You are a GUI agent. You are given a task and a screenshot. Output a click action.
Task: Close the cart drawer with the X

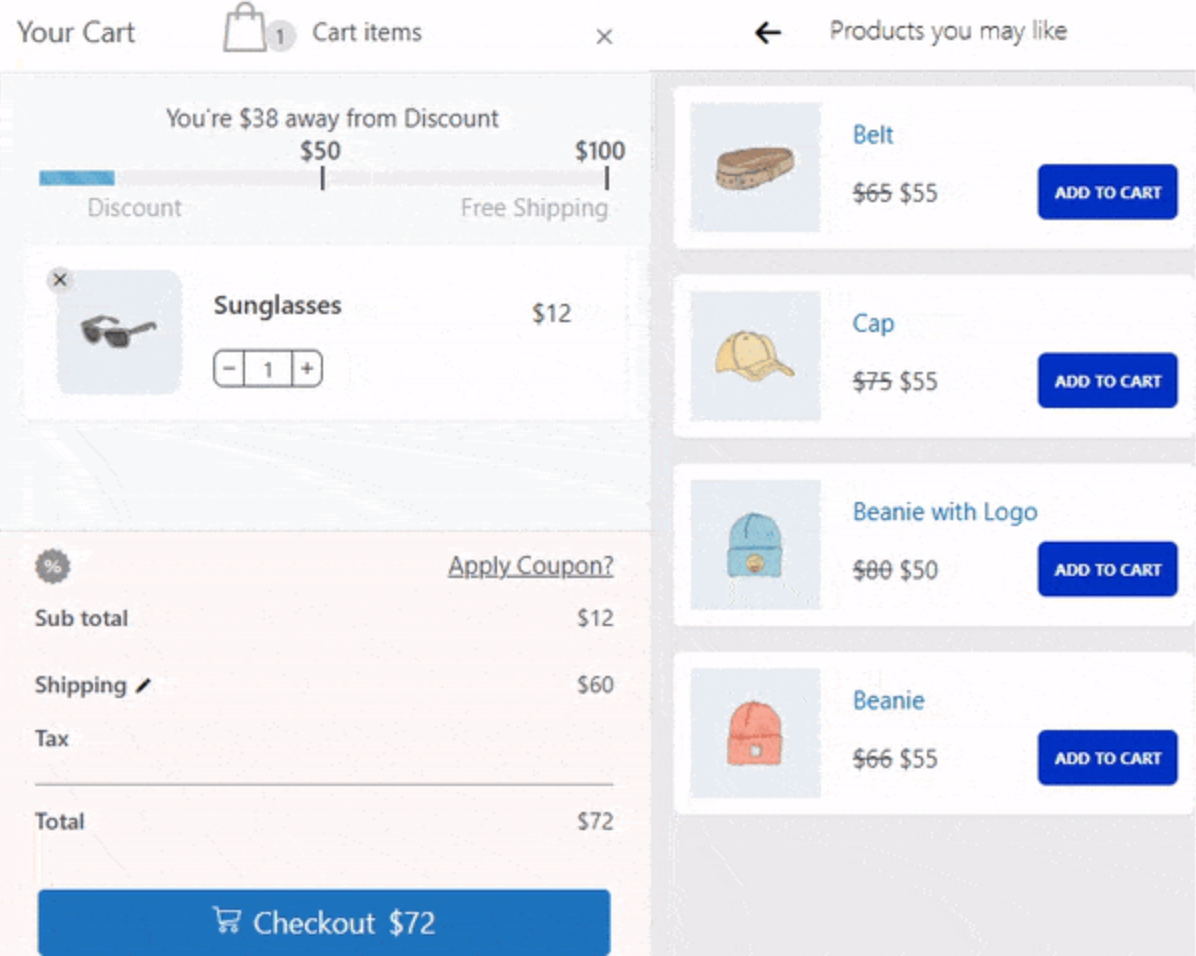click(604, 36)
